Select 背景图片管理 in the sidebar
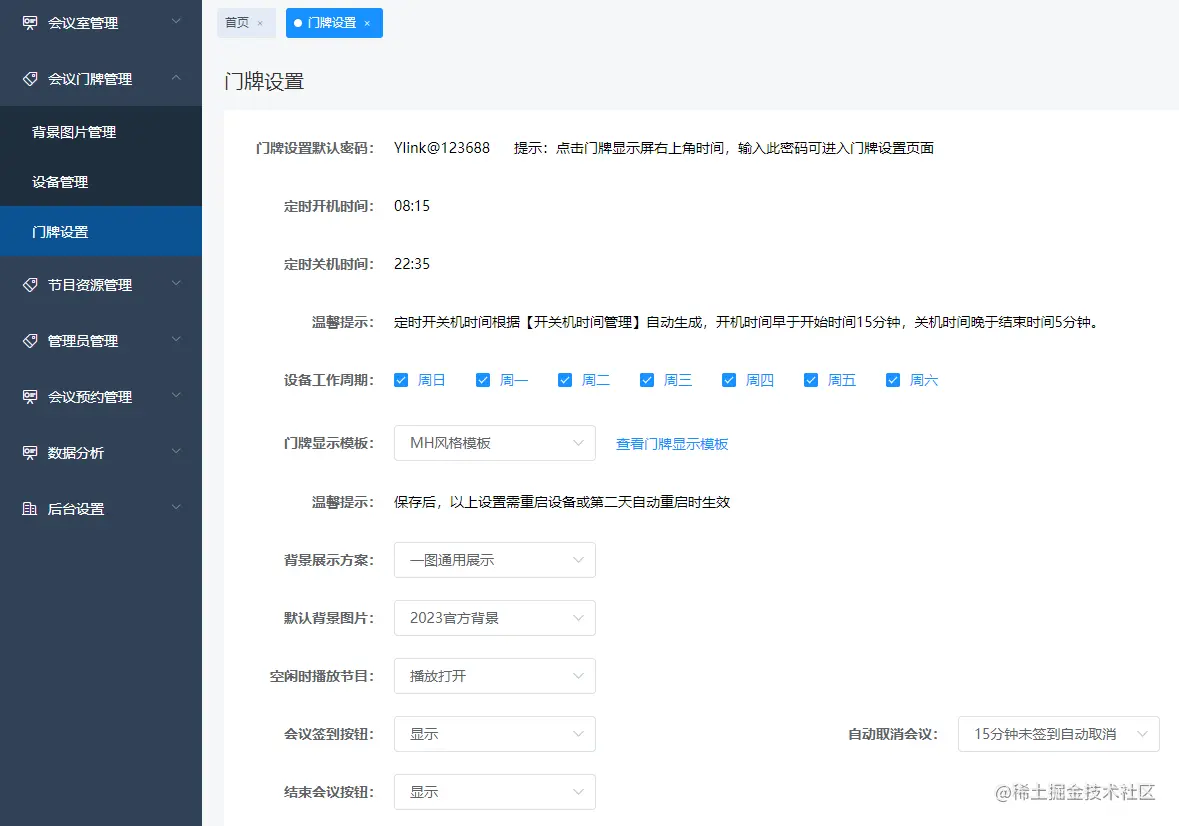Viewport: 1179px width, 826px height. pyautogui.click(x=75, y=131)
